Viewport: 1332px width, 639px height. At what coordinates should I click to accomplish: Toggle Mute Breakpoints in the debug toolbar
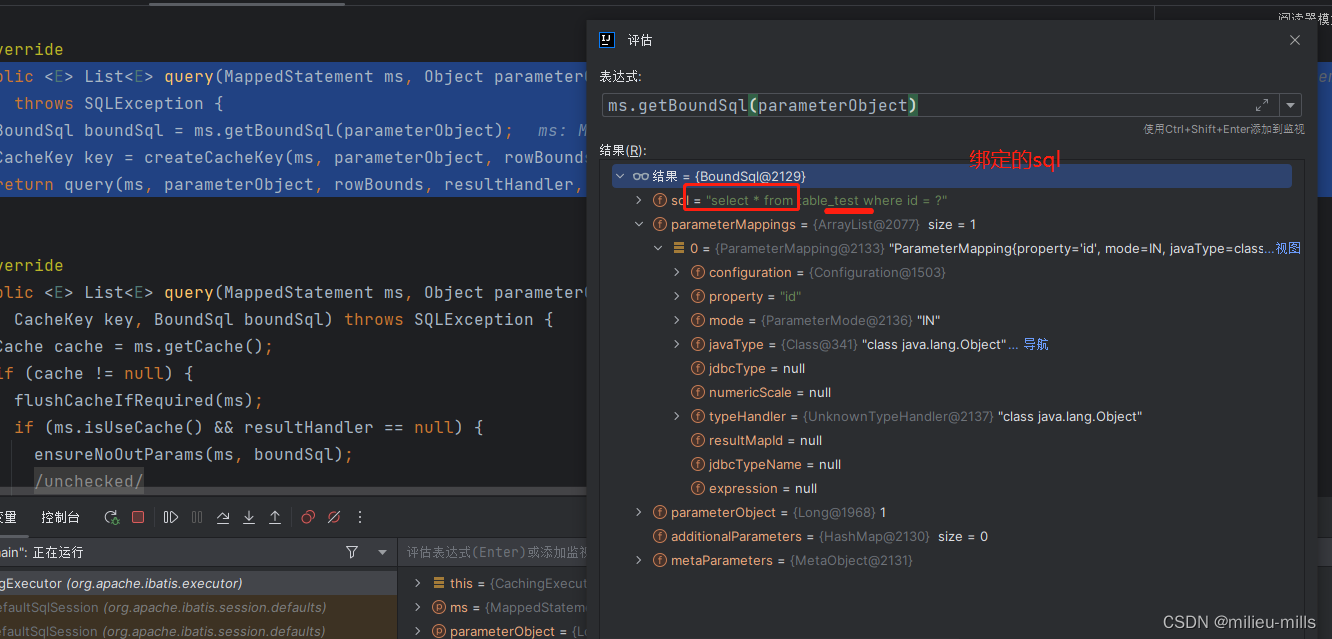pyautogui.click(x=333, y=517)
